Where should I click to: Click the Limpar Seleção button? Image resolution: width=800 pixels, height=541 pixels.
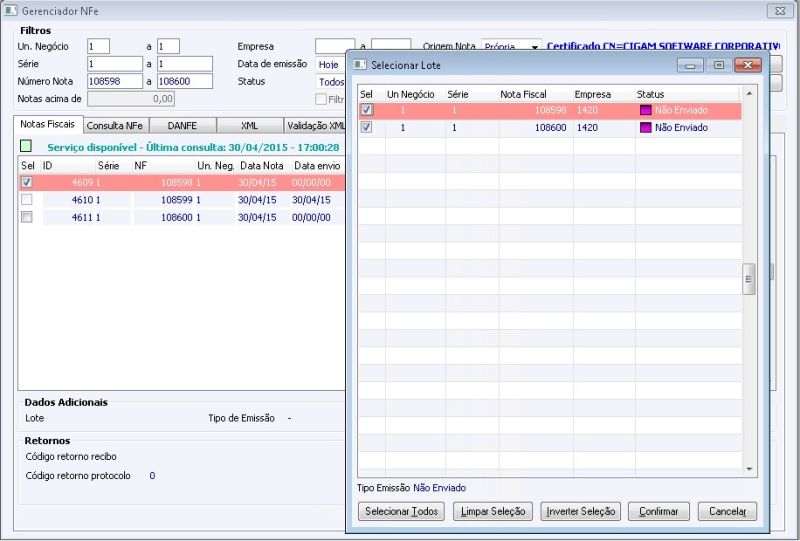click(493, 511)
